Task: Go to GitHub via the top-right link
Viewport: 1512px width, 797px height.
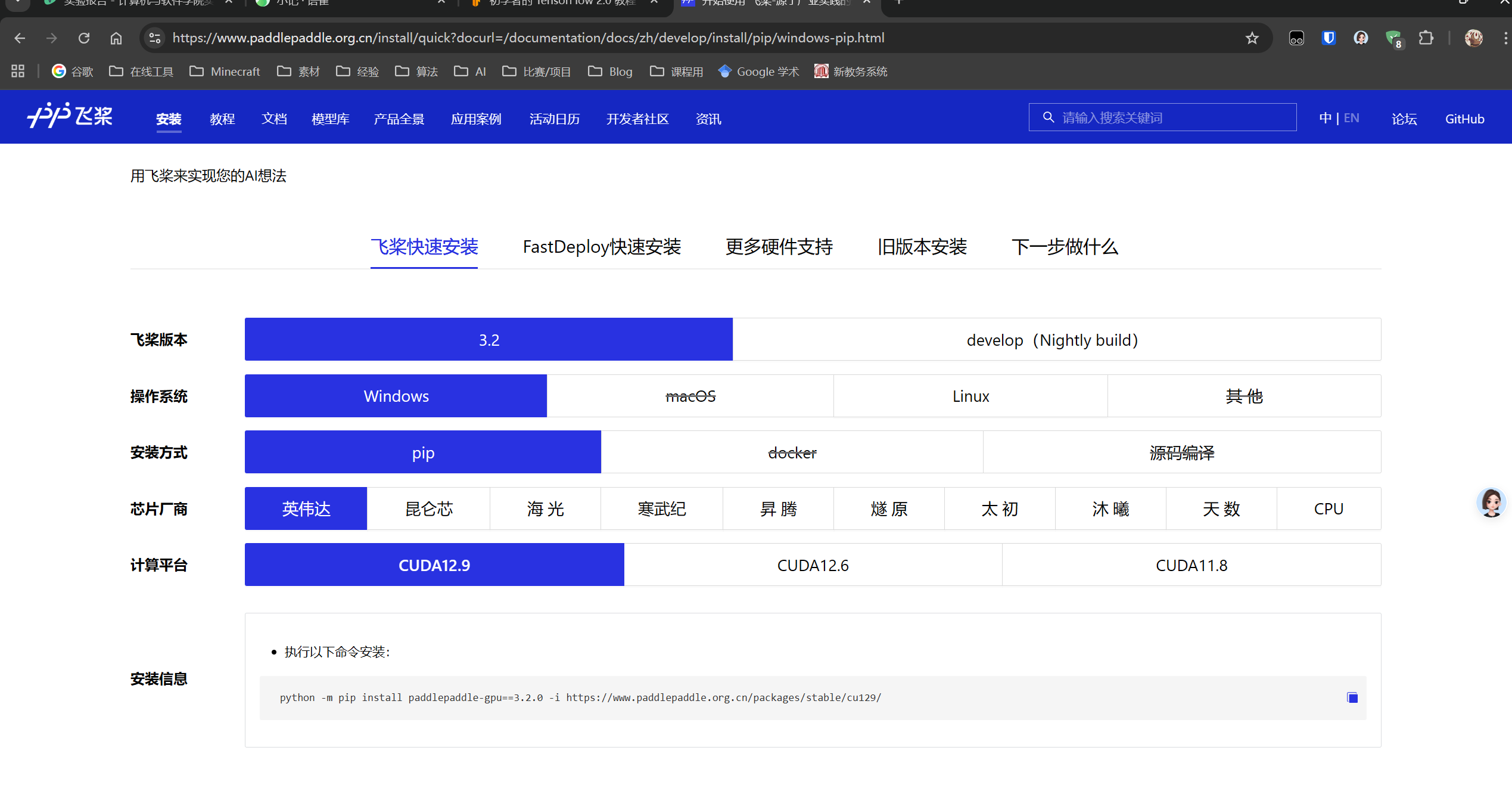Action: (1465, 119)
